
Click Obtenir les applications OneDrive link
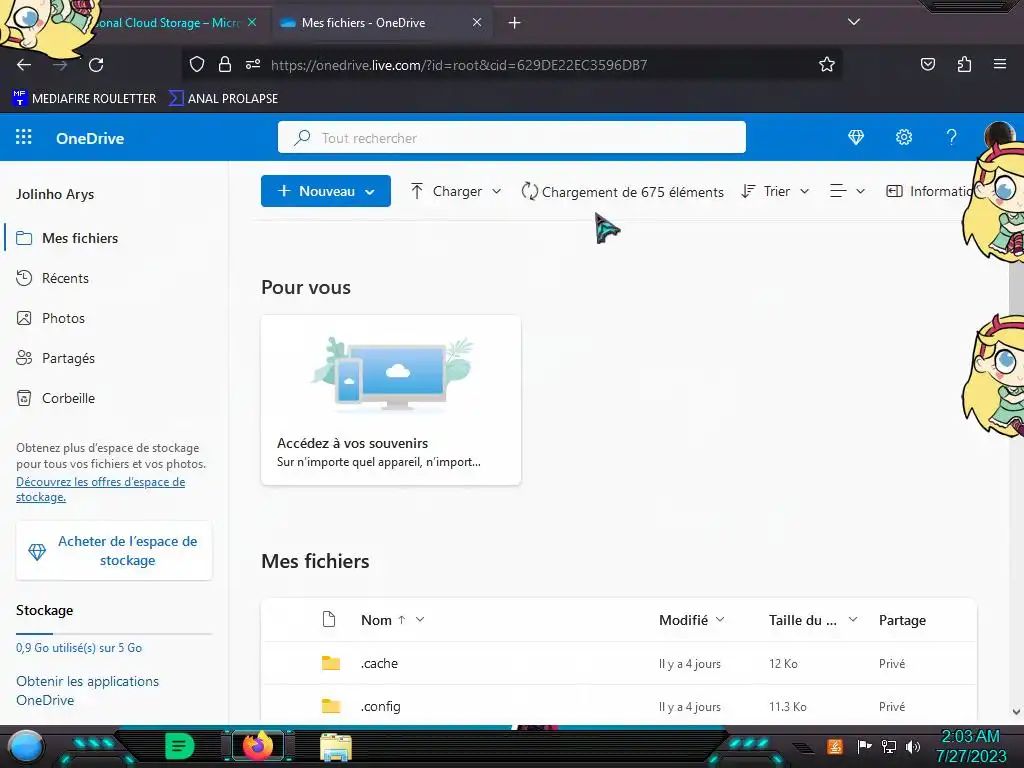pos(88,690)
